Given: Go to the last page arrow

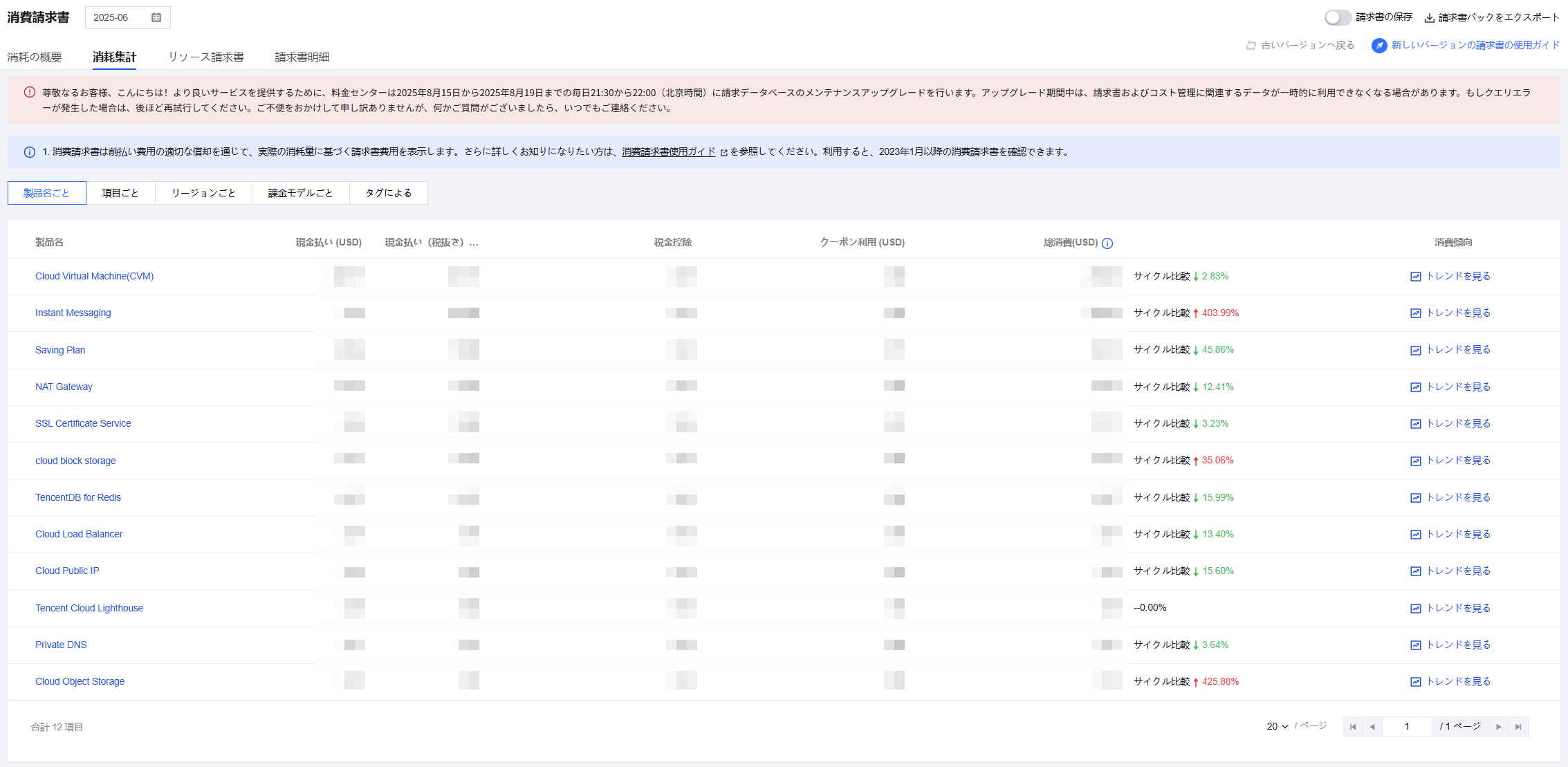Looking at the screenshot, I should (x=1518, y=727).
